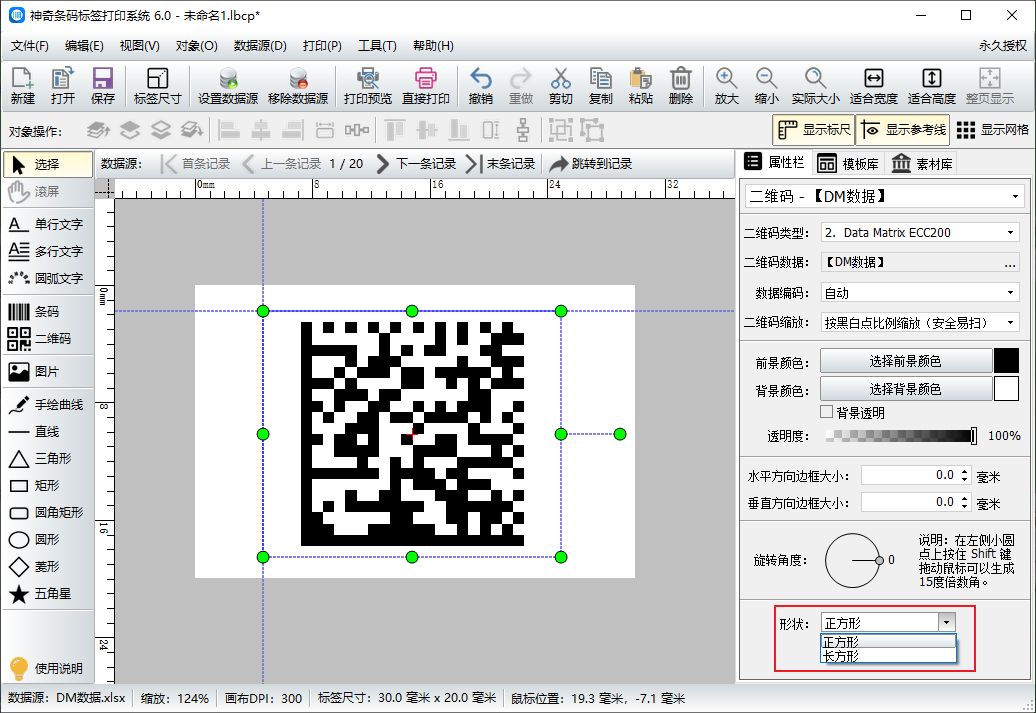1036x713 pixels.
Task: Click 跳转到记录 jump to record
Action: (591, 163)
